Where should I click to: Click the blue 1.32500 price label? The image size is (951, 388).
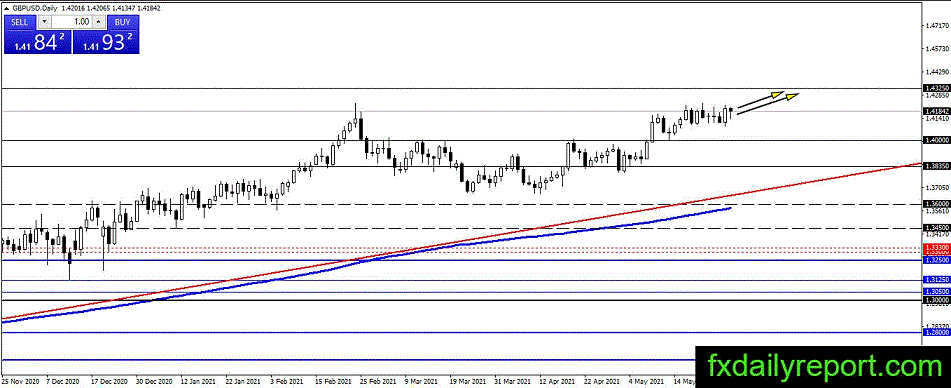click(936, 259)
